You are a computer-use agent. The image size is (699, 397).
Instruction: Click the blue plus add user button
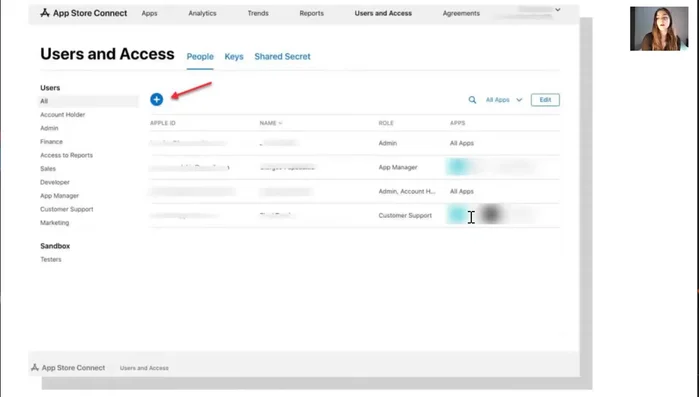tap(156, 99)
